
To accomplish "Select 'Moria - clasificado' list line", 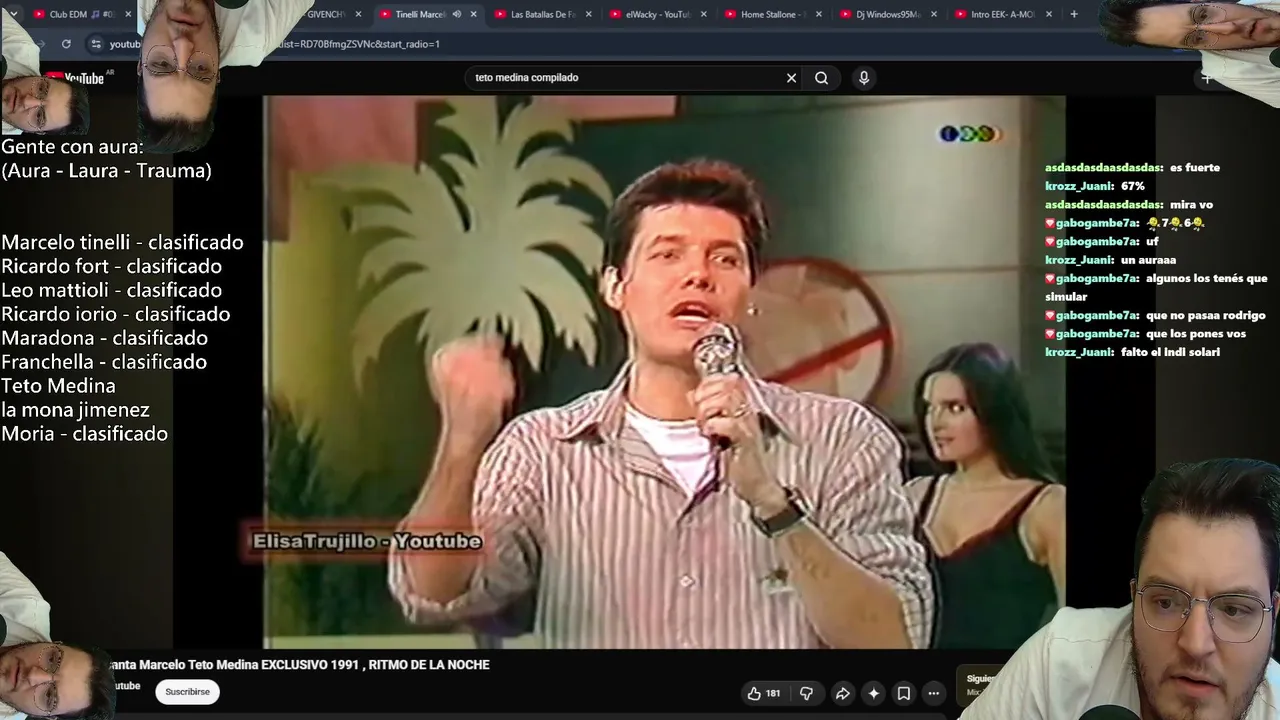I will (x=84, y=434).
